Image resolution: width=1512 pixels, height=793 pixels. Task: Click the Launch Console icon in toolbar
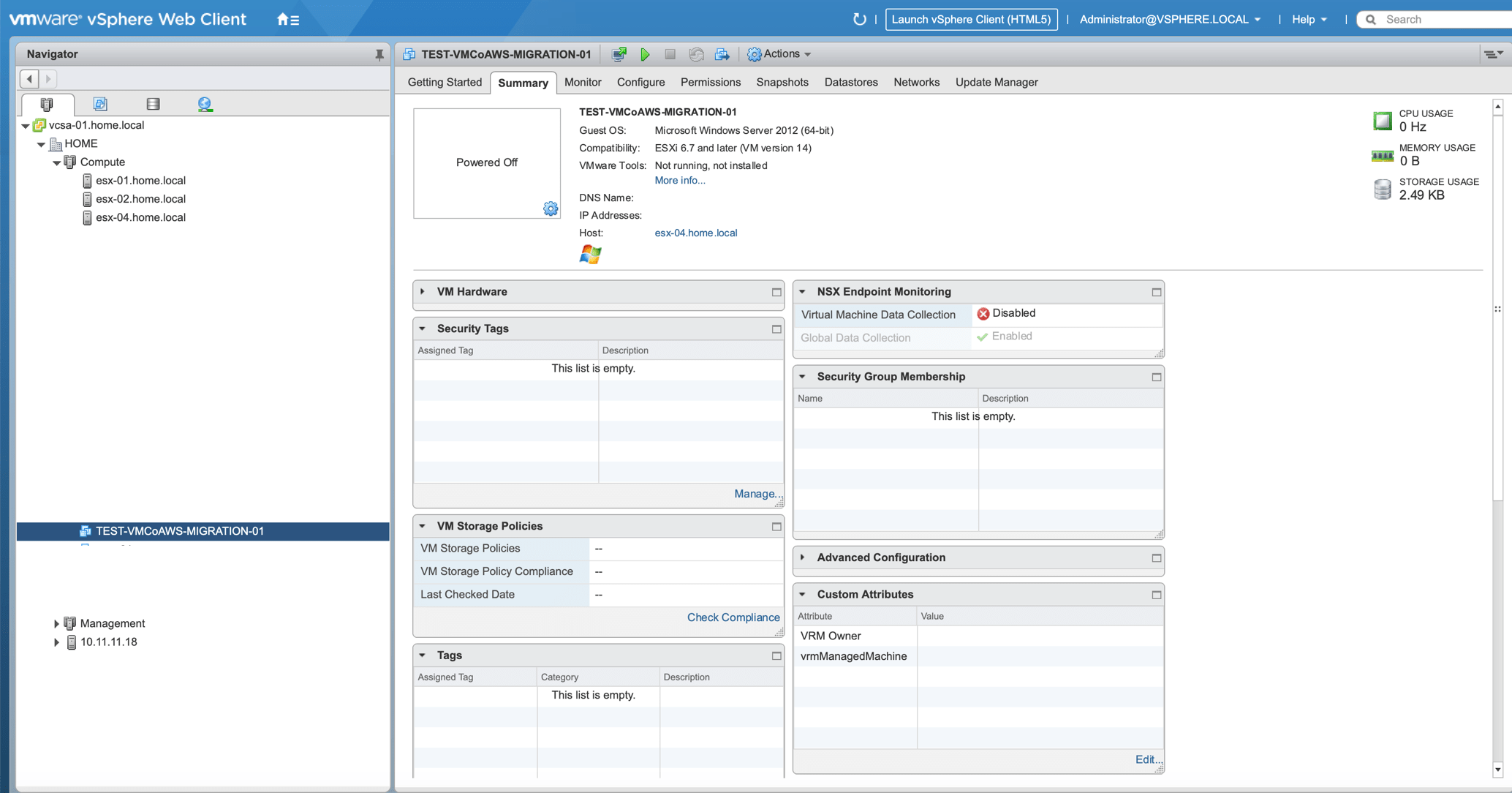[x=619, y=54]
